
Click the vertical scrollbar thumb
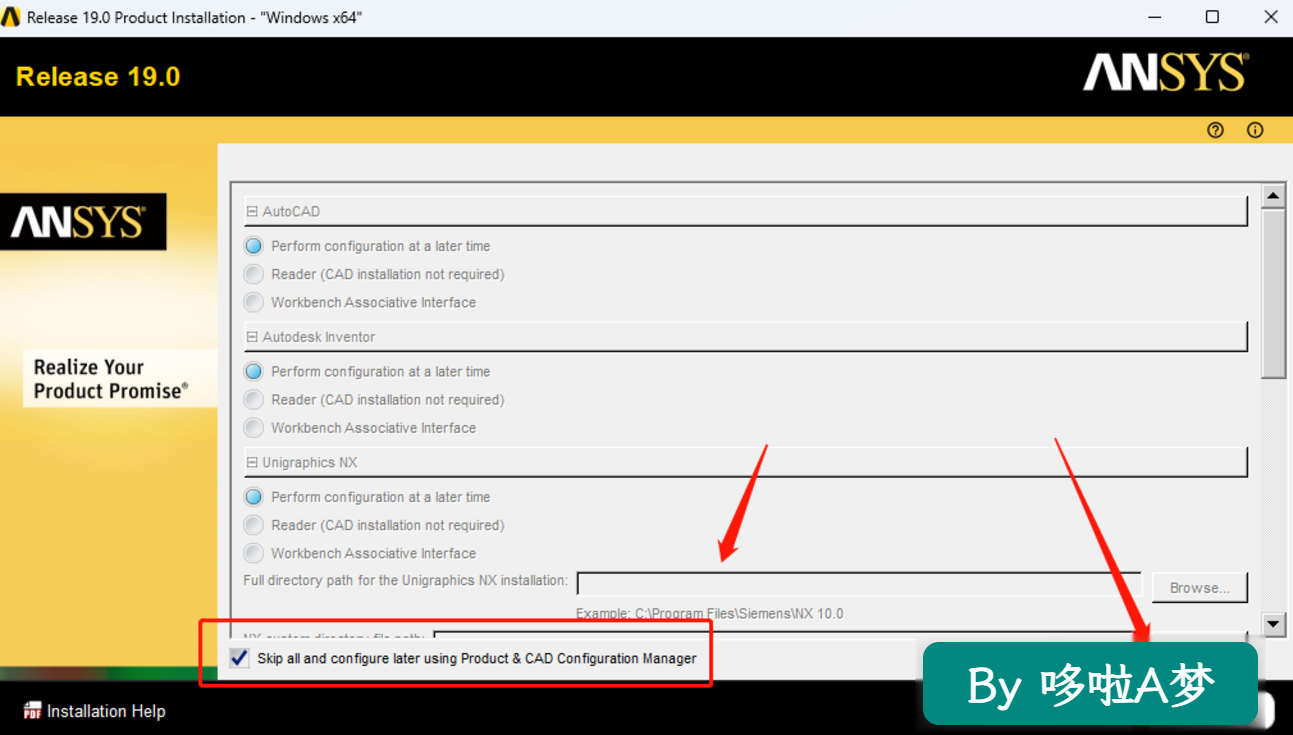[1273, 293]
